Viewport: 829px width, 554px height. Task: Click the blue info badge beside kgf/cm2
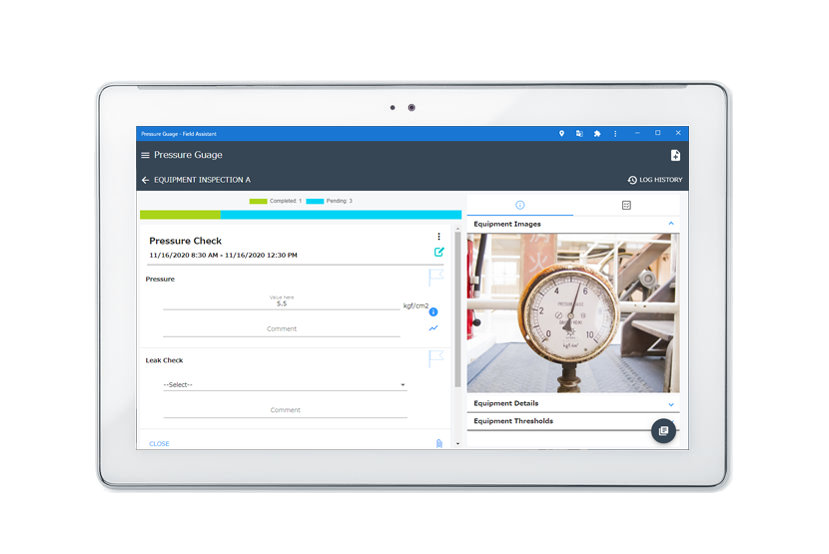[x=433, y=312]
